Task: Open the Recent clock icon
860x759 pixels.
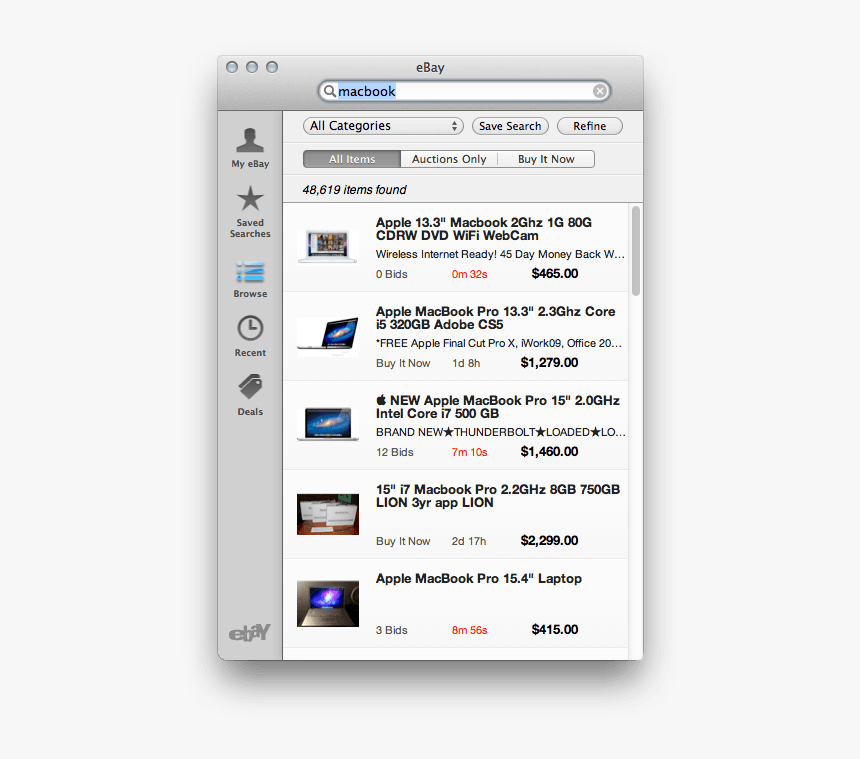Action: coord(250,328)
